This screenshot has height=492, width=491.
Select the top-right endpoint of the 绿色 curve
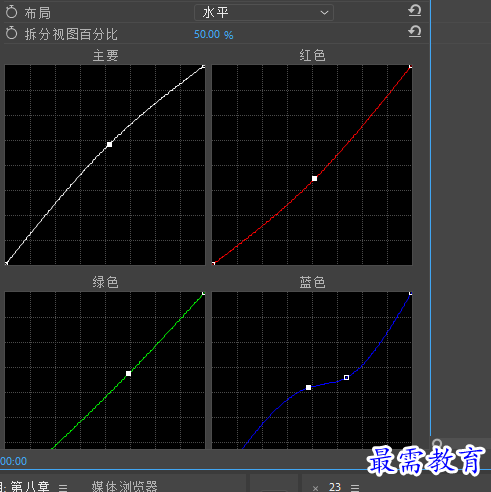point(203,294)
